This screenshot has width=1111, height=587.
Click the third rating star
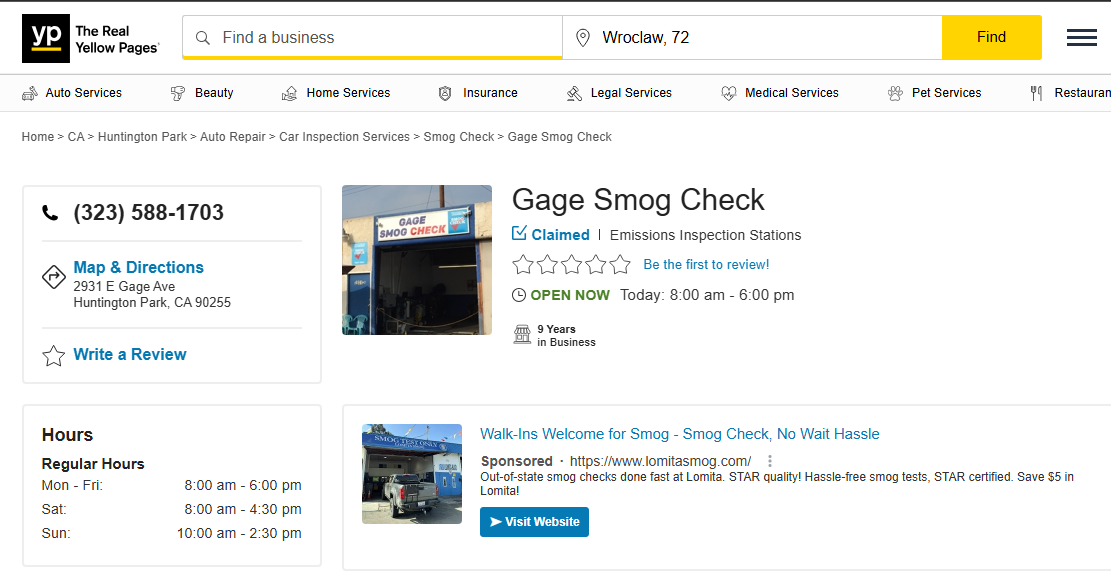click(x=572, y=264)
